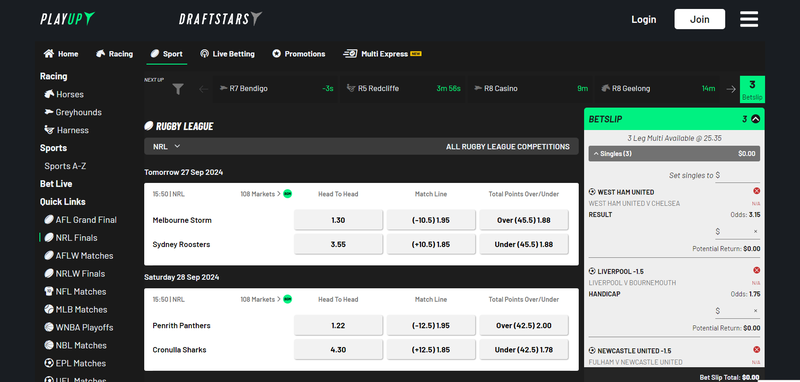Click the PlayUp logo
This screenshot has width=800, height=382.
tap(68, 19)
